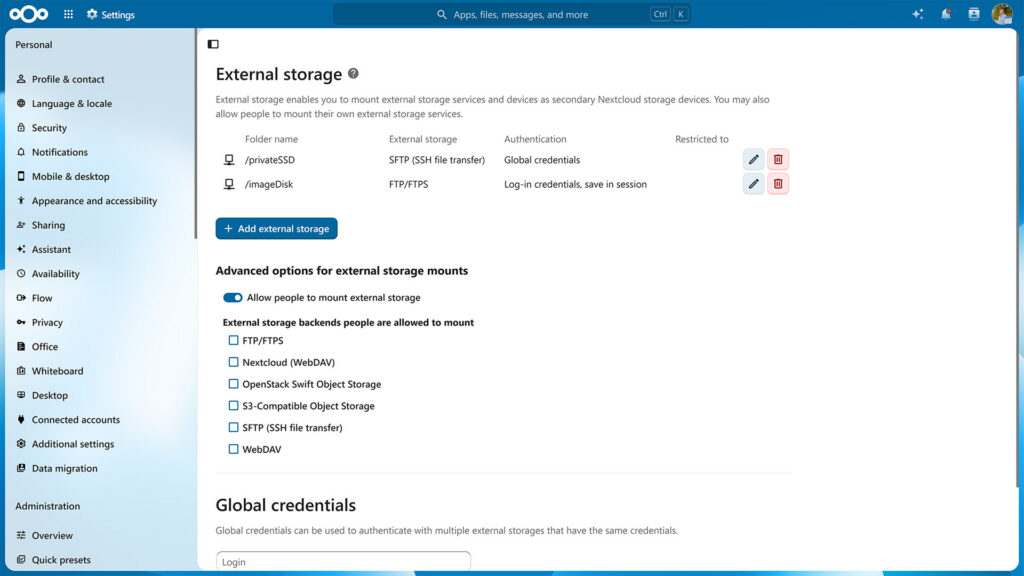Focus the global credentials Login field

[x=343, y=561]
